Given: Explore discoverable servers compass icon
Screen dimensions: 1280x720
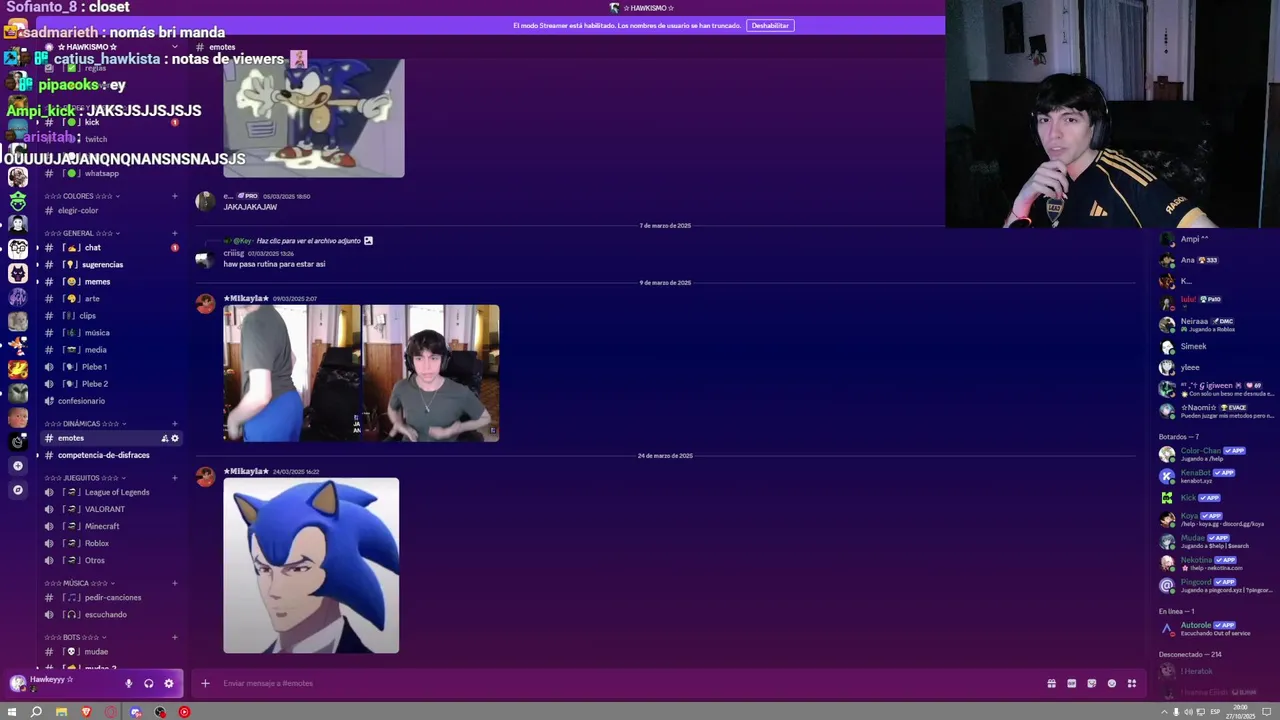Looking at the screenshot, I should [x=18, y=490].
